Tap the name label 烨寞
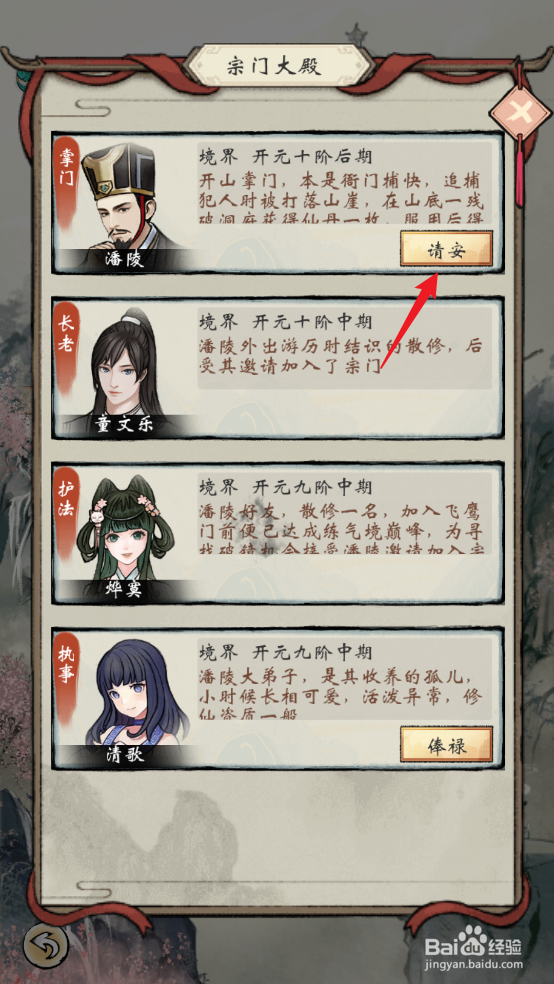Image resolution: width=554 pixels, height=984 pixels. pyautogui.click(x=124, y=591)
